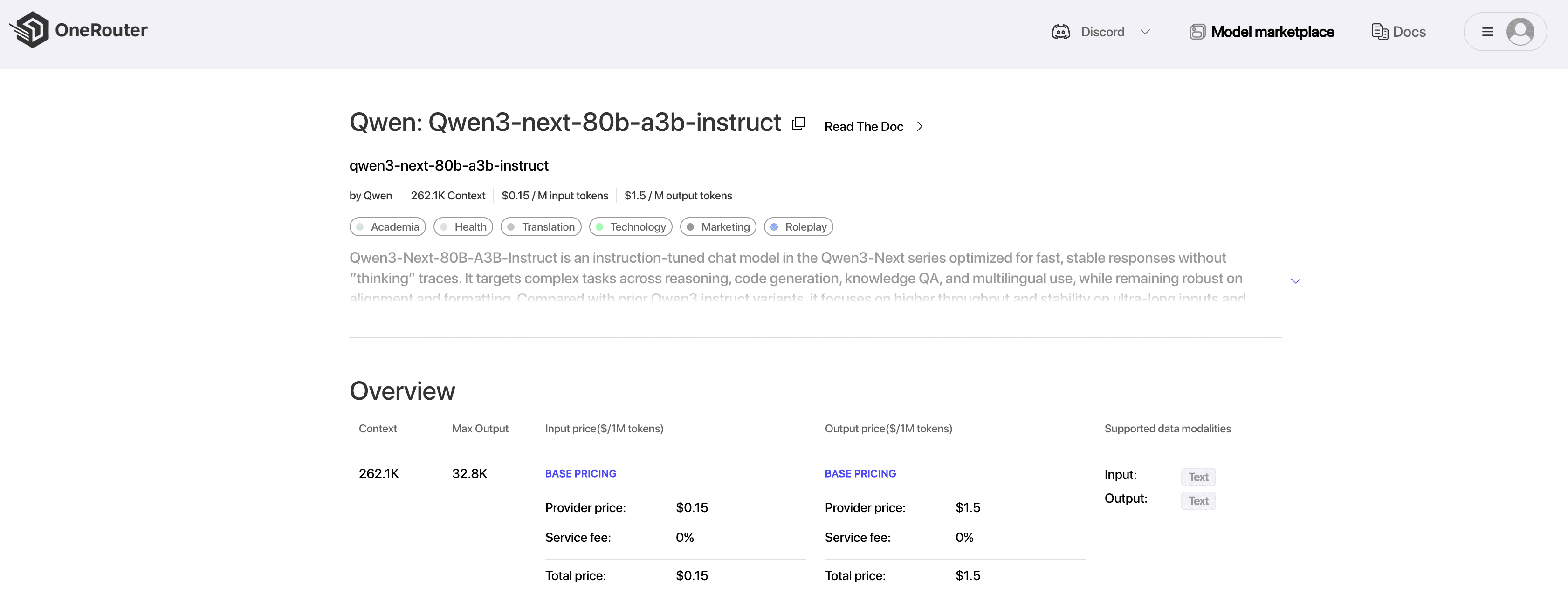Screen dimensions: 1568x615
Task: Open the hamburger menu icon
Action: pyautogui.click(x=1487, y=32)
